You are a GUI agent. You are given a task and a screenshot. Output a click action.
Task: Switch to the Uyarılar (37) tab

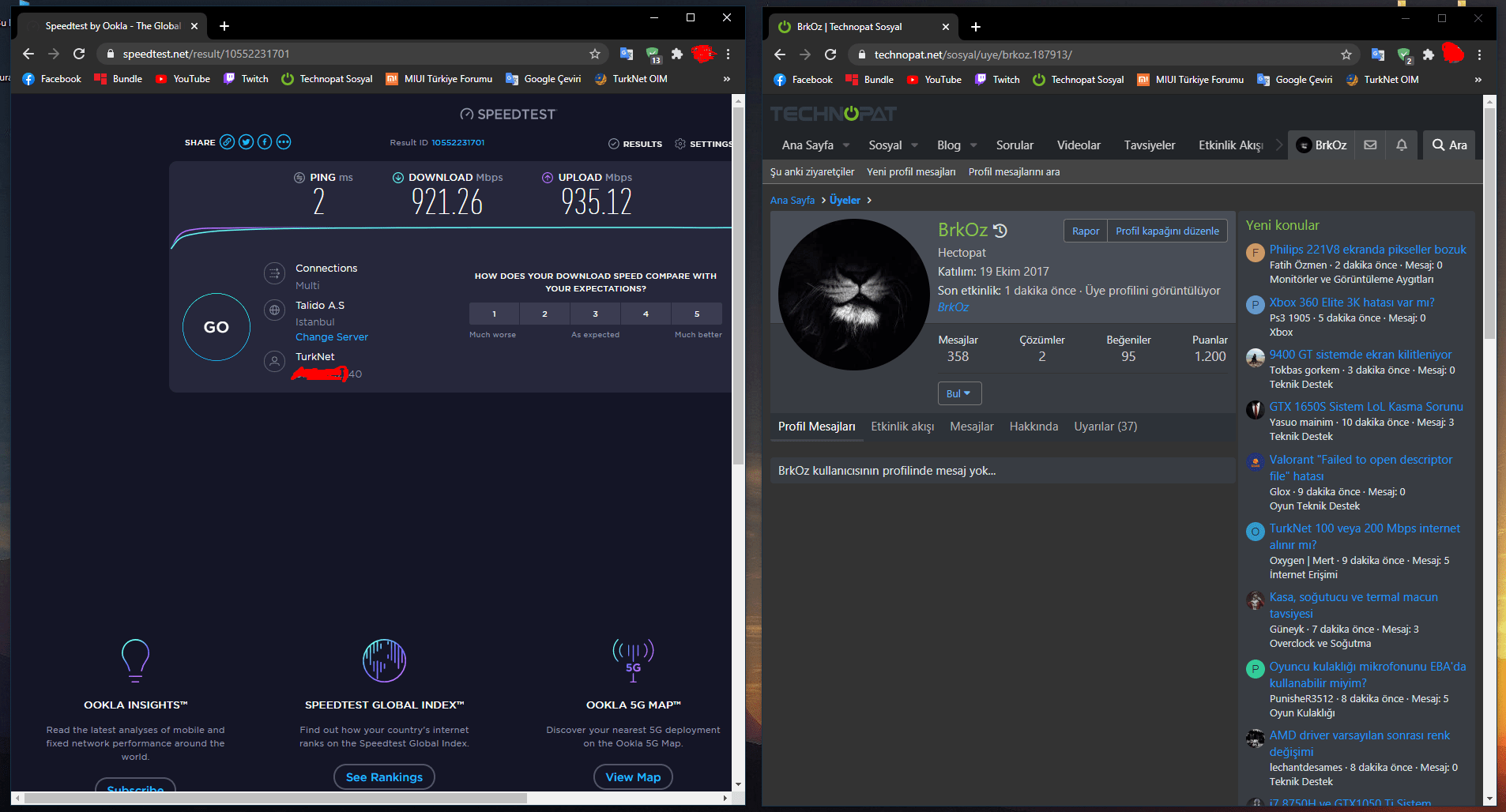pos(1105,427)
